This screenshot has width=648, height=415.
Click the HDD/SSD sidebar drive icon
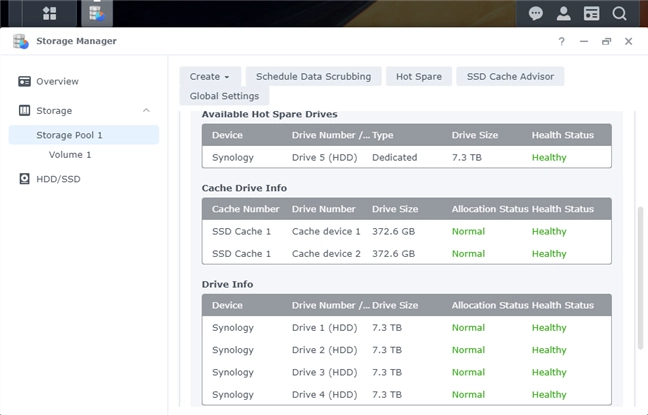24,179
